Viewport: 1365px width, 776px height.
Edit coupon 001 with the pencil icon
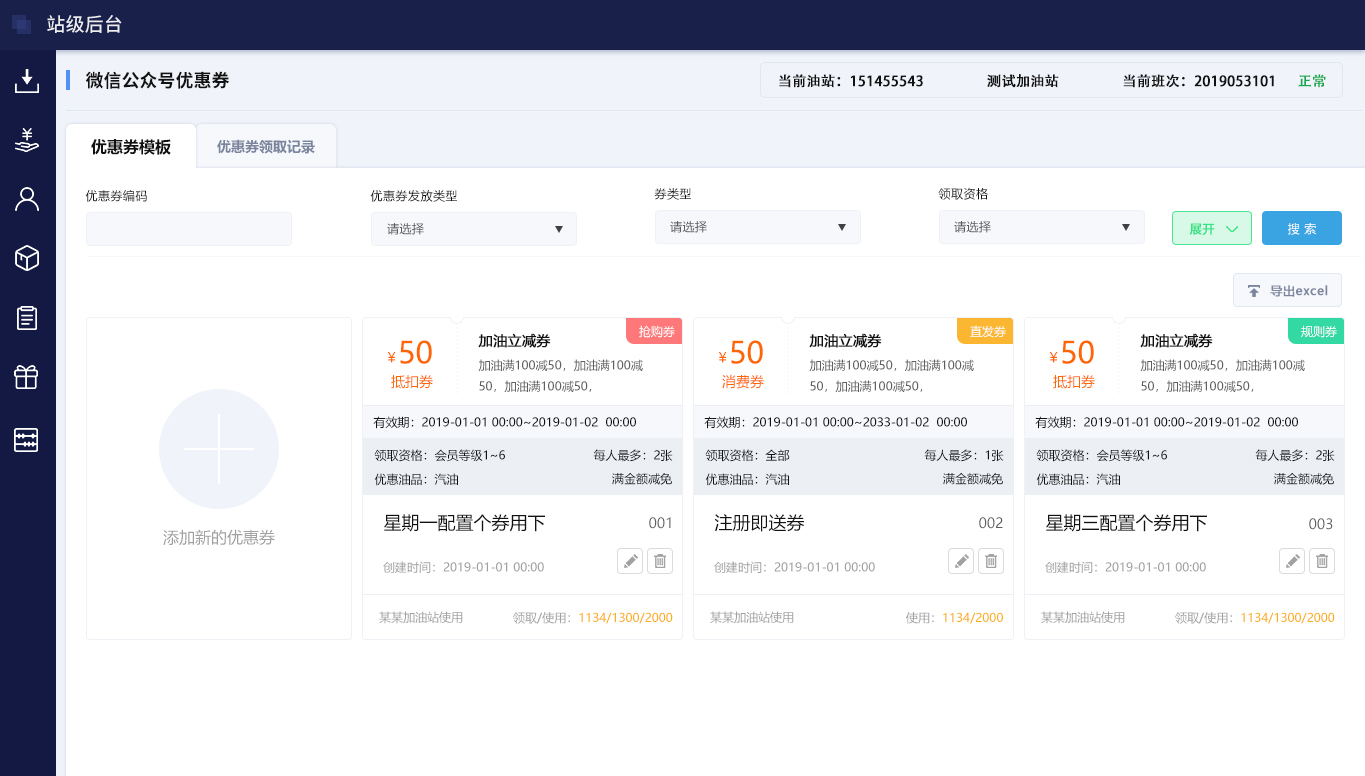pyautogui.click(x=630, y=561)
